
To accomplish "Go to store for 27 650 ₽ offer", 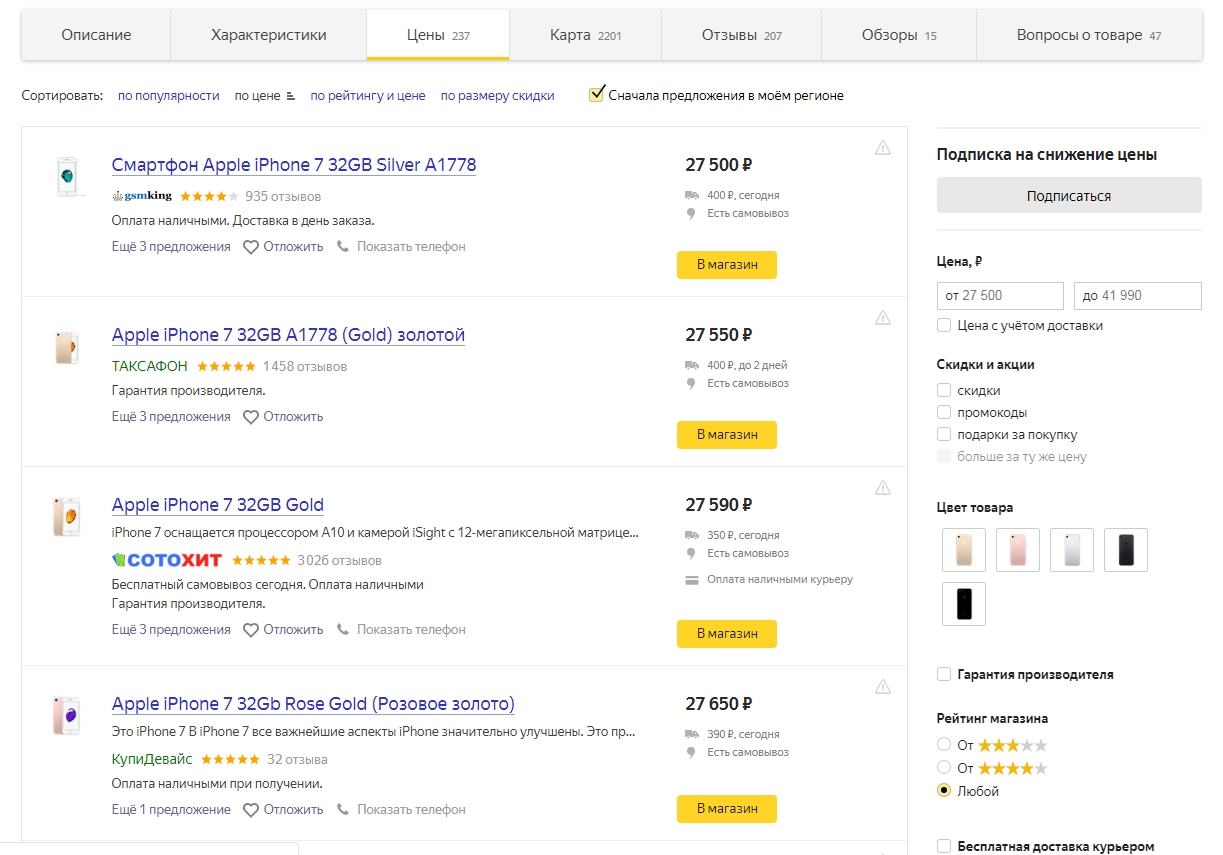I will pos(727,809).
